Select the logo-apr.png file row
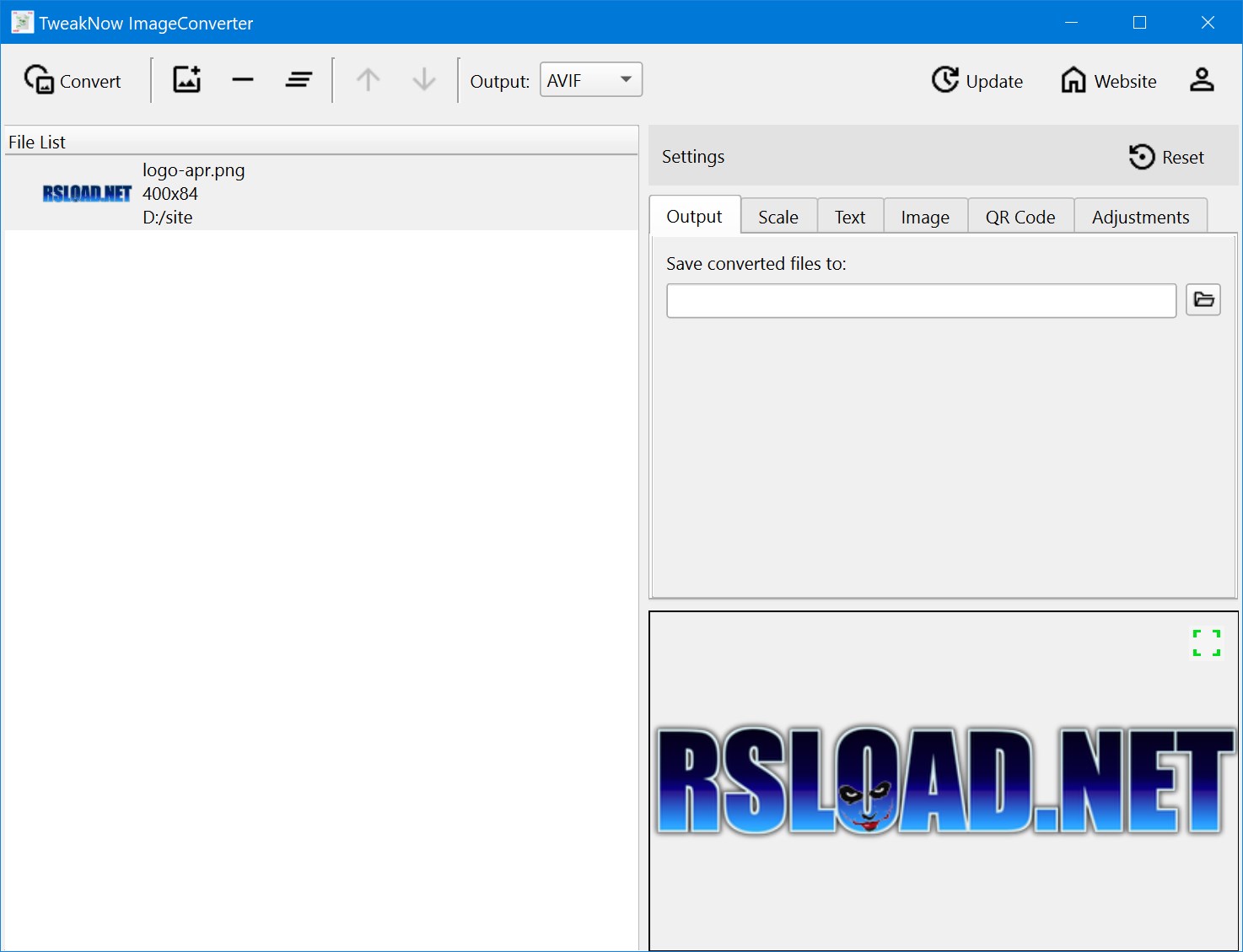 pos(320,193)
